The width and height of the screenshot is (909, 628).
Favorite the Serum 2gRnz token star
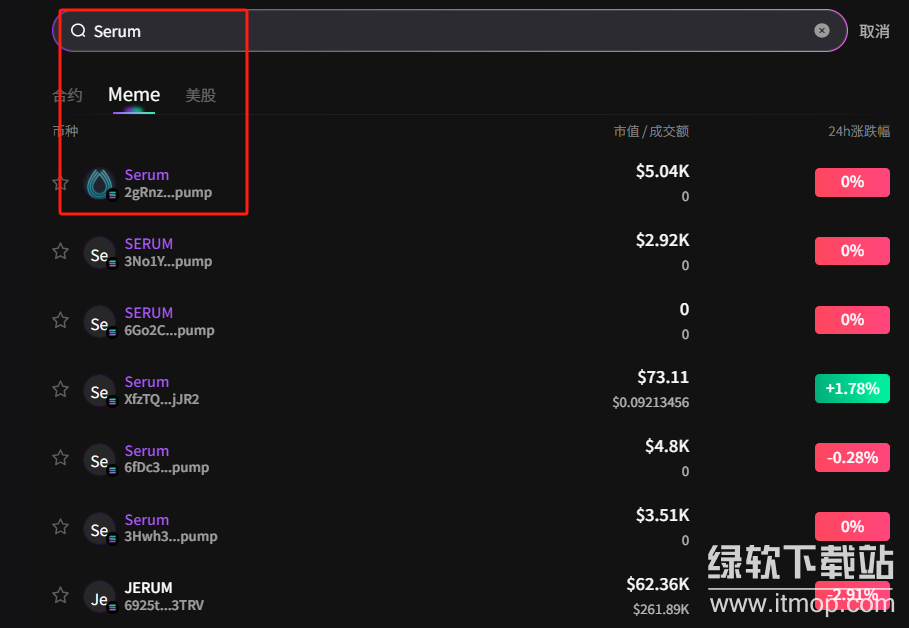60,183
